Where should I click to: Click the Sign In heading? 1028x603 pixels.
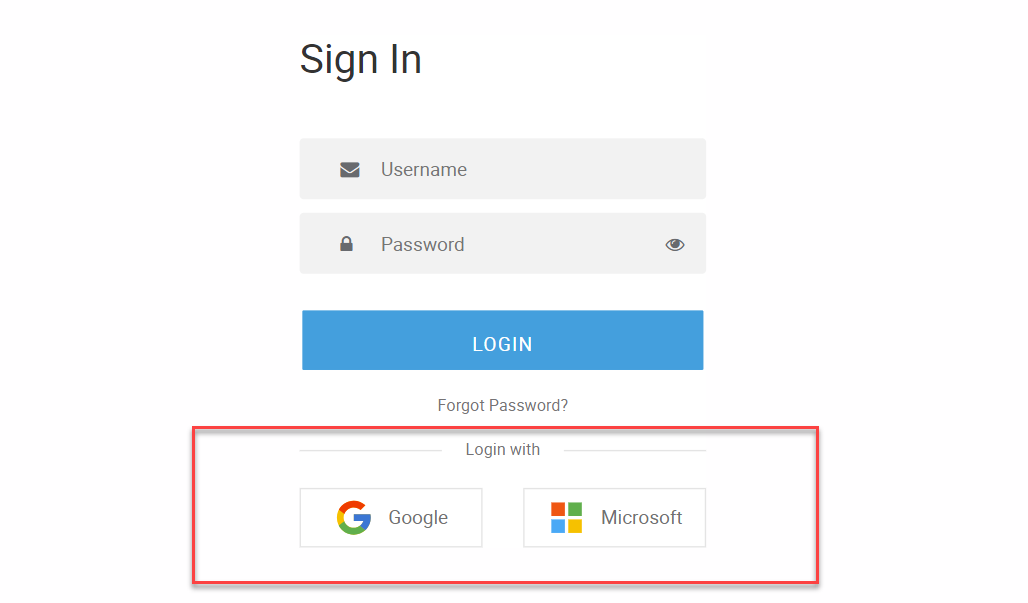pyautogui.click(x=361, y=59)
